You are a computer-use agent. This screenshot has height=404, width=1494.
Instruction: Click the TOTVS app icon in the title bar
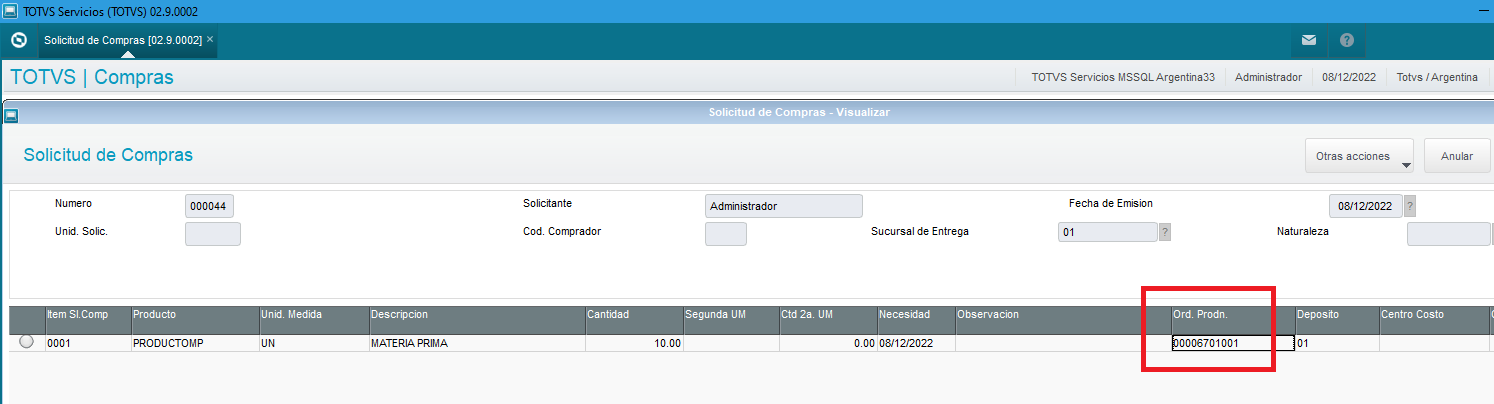[x=10, y=11]
